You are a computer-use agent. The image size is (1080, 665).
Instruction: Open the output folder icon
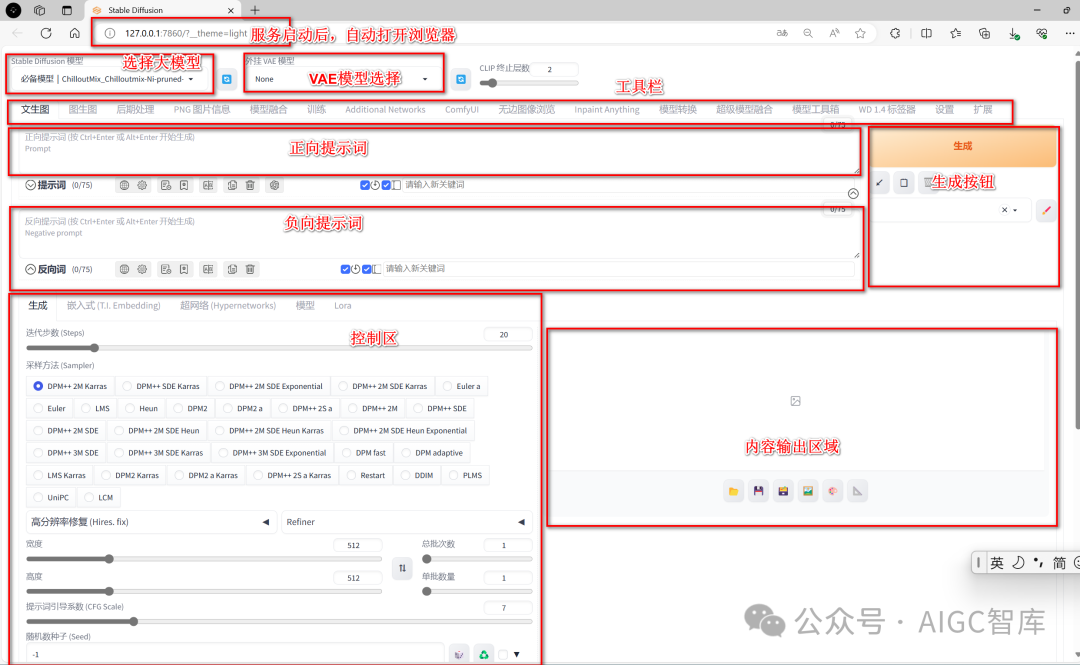point(734,491)
